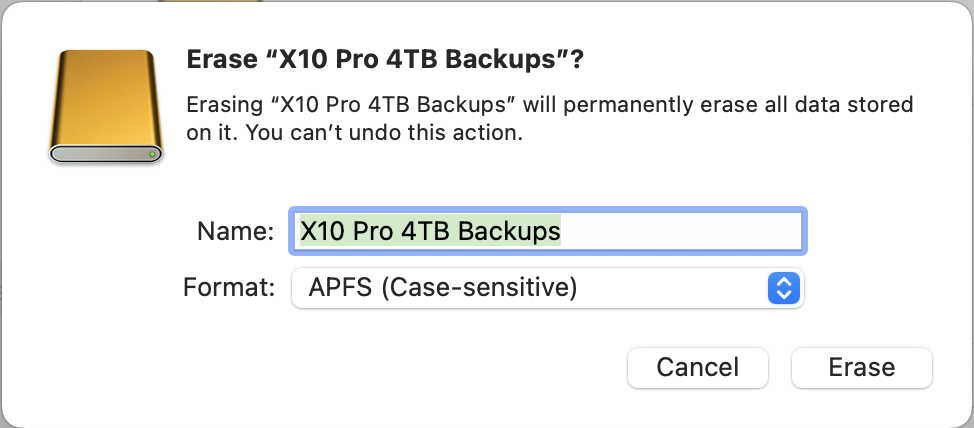This screenshot has height=428, width=974.
Task: Click the Name: label
Action: 235,232
